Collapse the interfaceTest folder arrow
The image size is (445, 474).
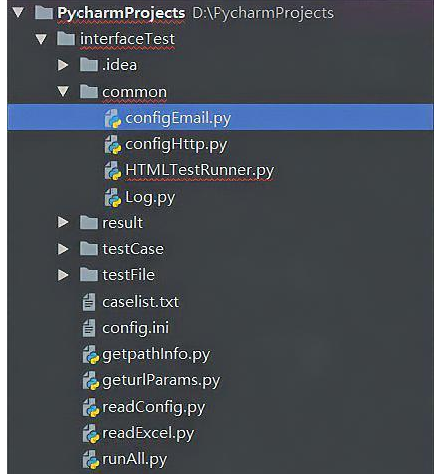41,39
